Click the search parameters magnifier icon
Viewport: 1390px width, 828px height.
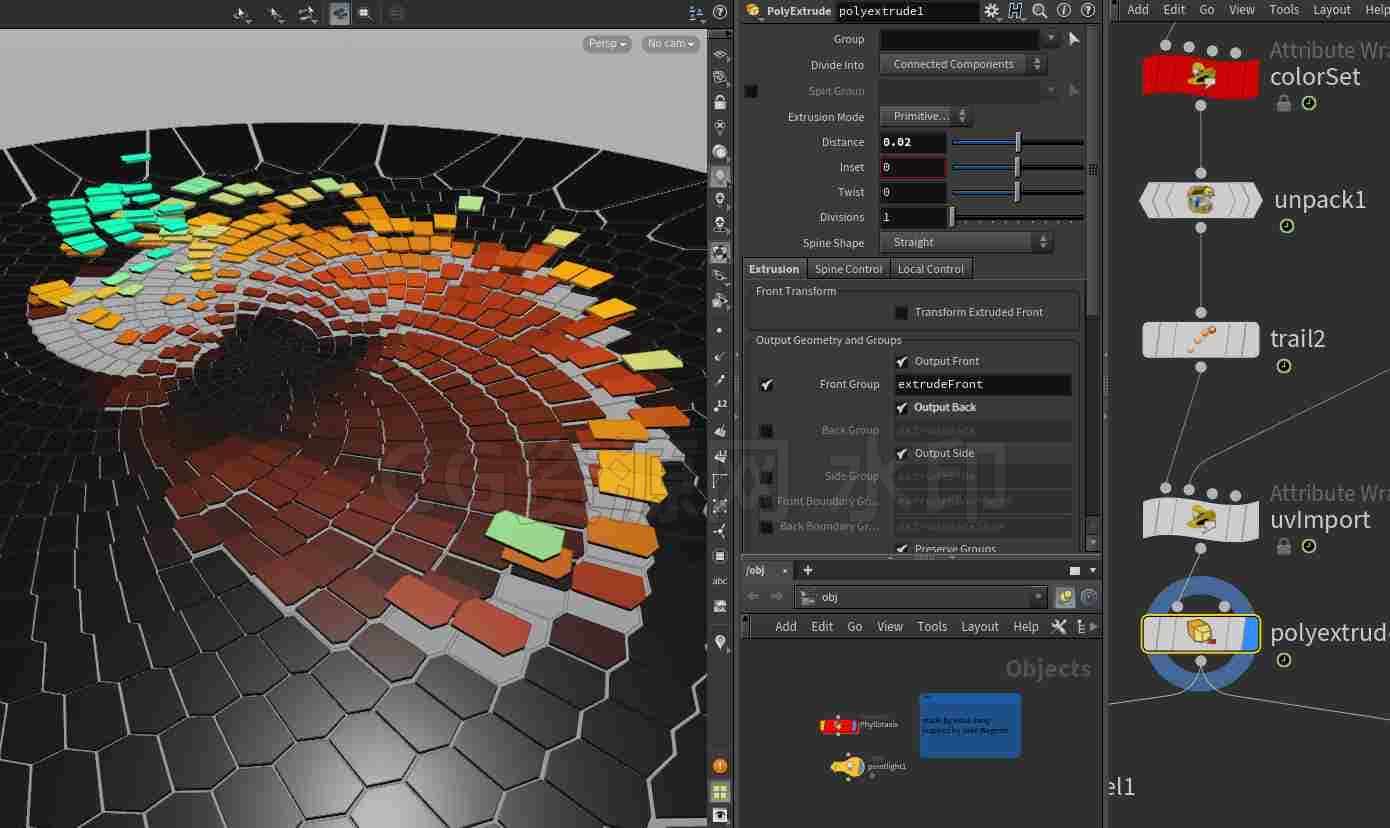(1040, 11)
